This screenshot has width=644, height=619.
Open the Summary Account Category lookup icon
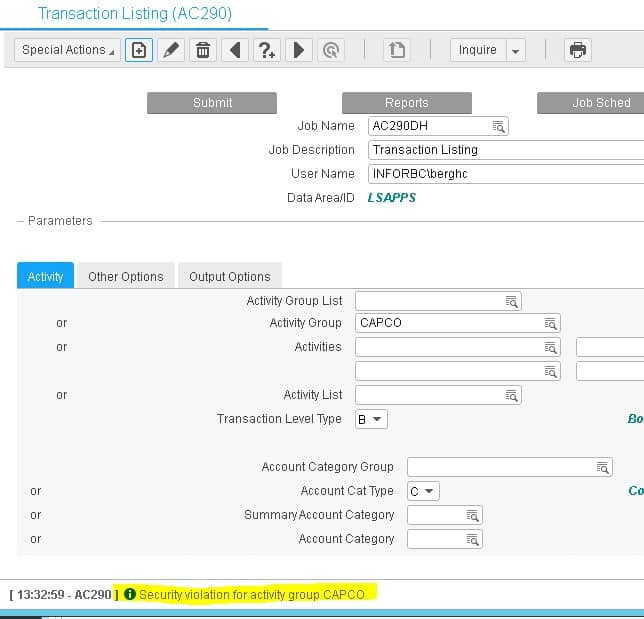pos(473,515)
